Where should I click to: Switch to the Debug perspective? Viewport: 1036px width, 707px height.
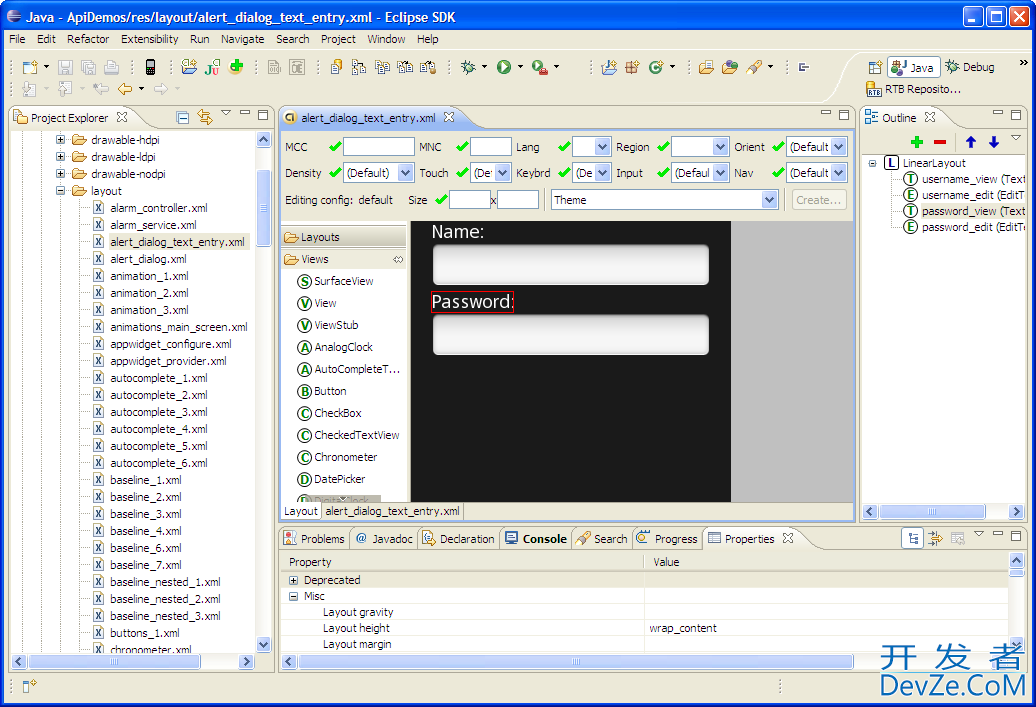click(x=970, y=67)
